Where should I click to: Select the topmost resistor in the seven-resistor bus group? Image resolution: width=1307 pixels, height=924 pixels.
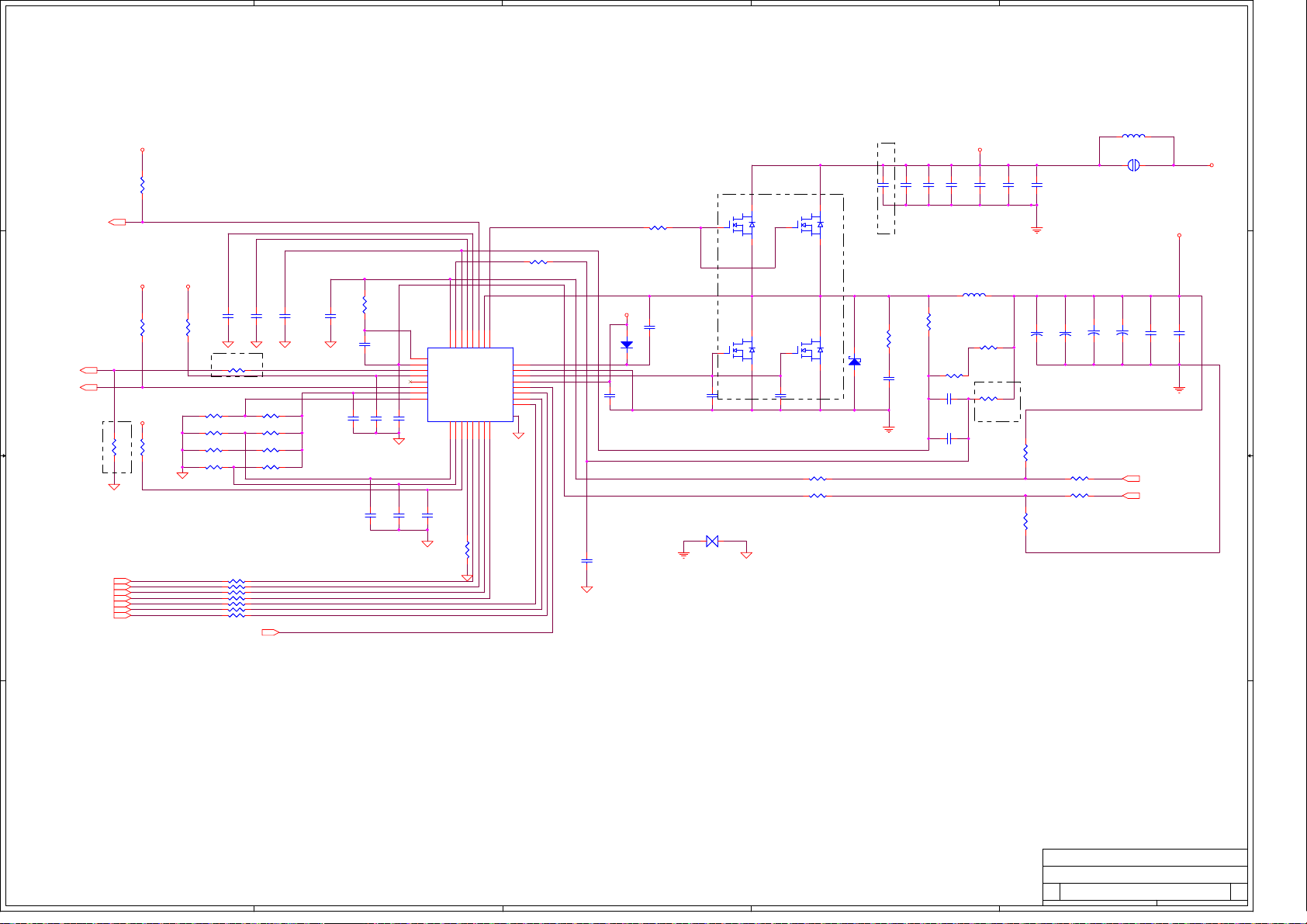pos(237,581)
